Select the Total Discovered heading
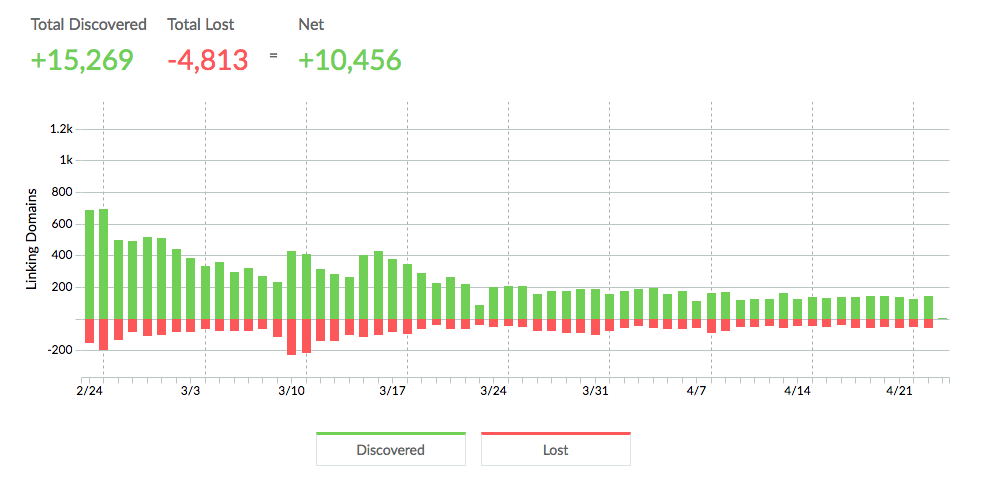This screenshot has width=987, height=488. tap(88, 24)
